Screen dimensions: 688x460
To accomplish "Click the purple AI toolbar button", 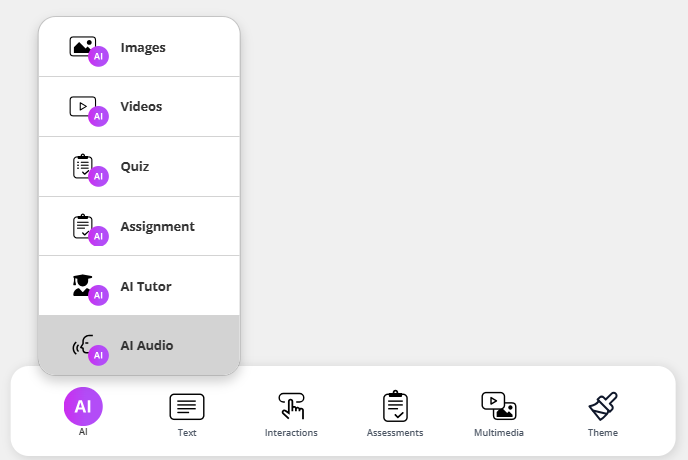I will 83,412.
